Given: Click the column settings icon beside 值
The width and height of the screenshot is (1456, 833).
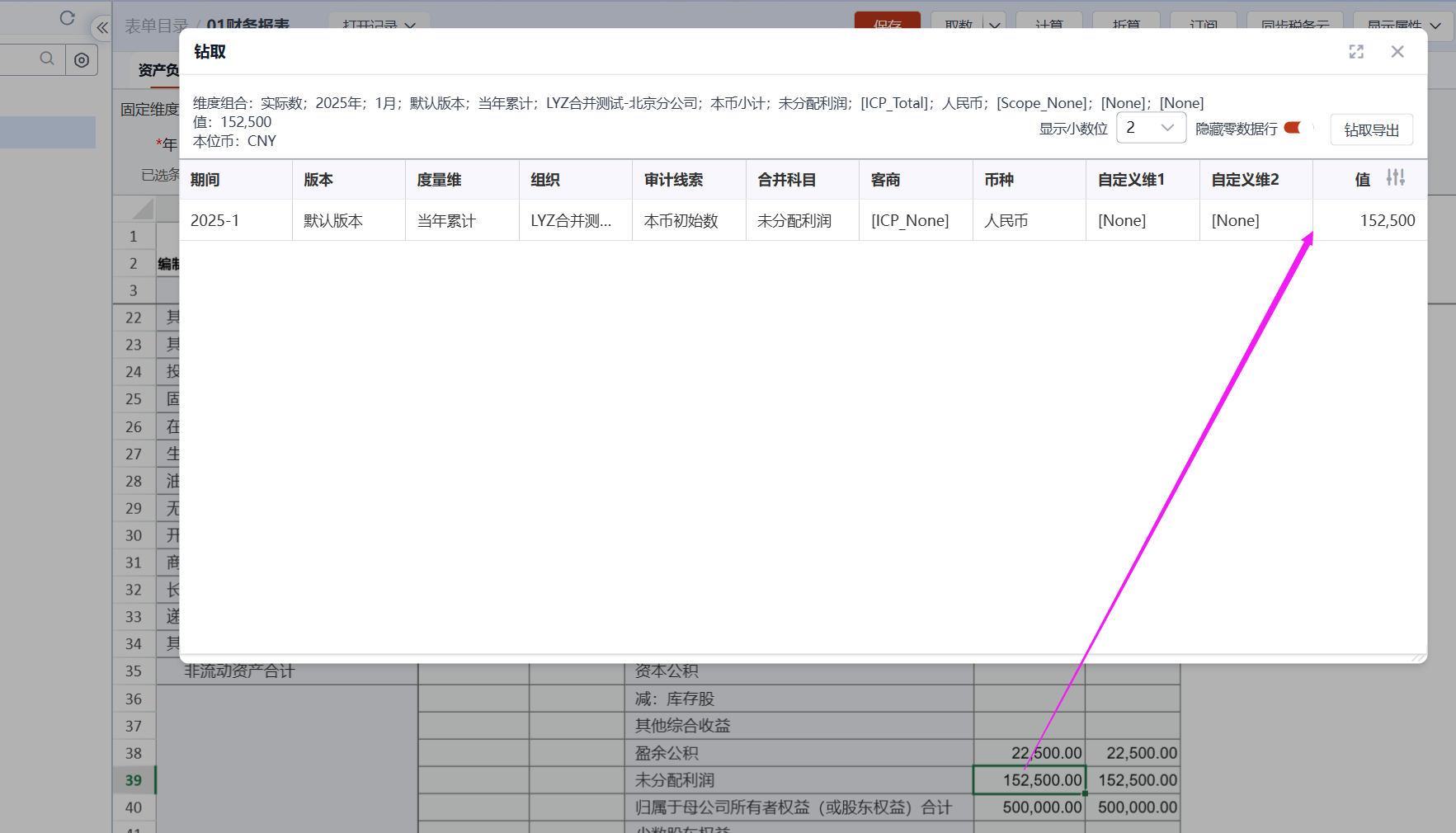Looking at the screenshot, I should (x=1395, y=178).
